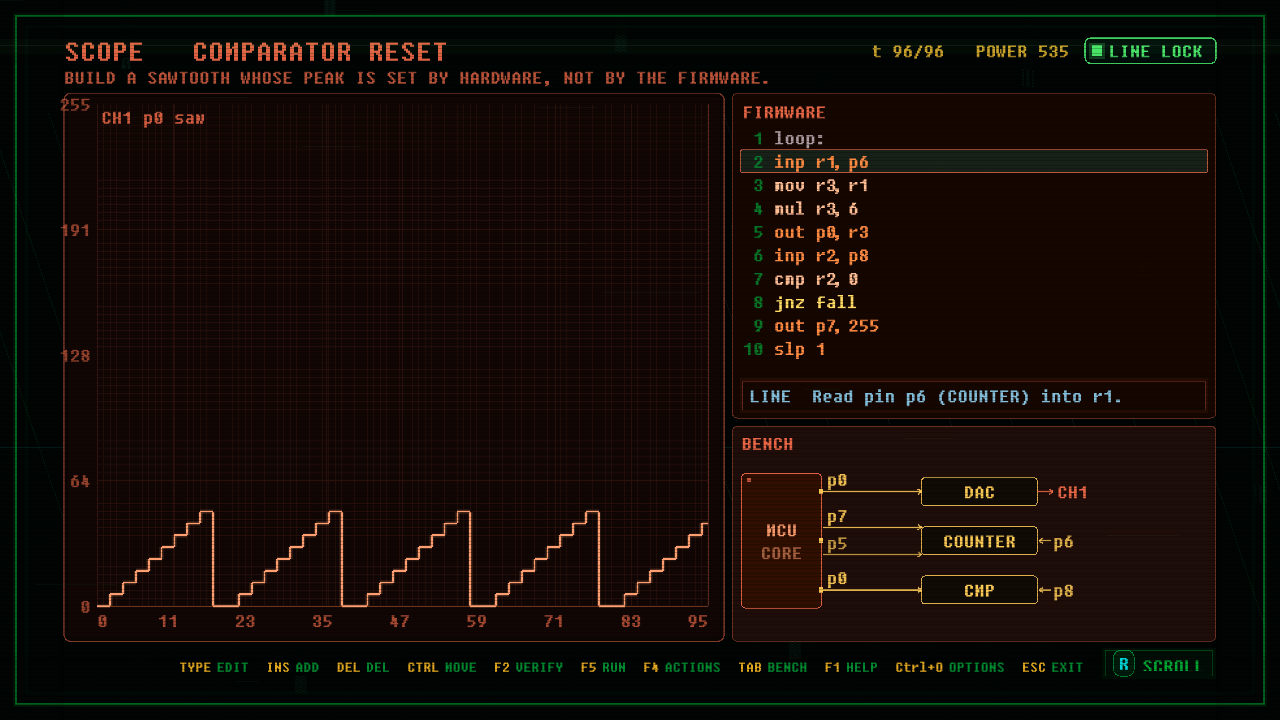The width and height of the screenshot is (1280, 720).
Task: Click the t 96/96 time readout
Action: (908, 51)
